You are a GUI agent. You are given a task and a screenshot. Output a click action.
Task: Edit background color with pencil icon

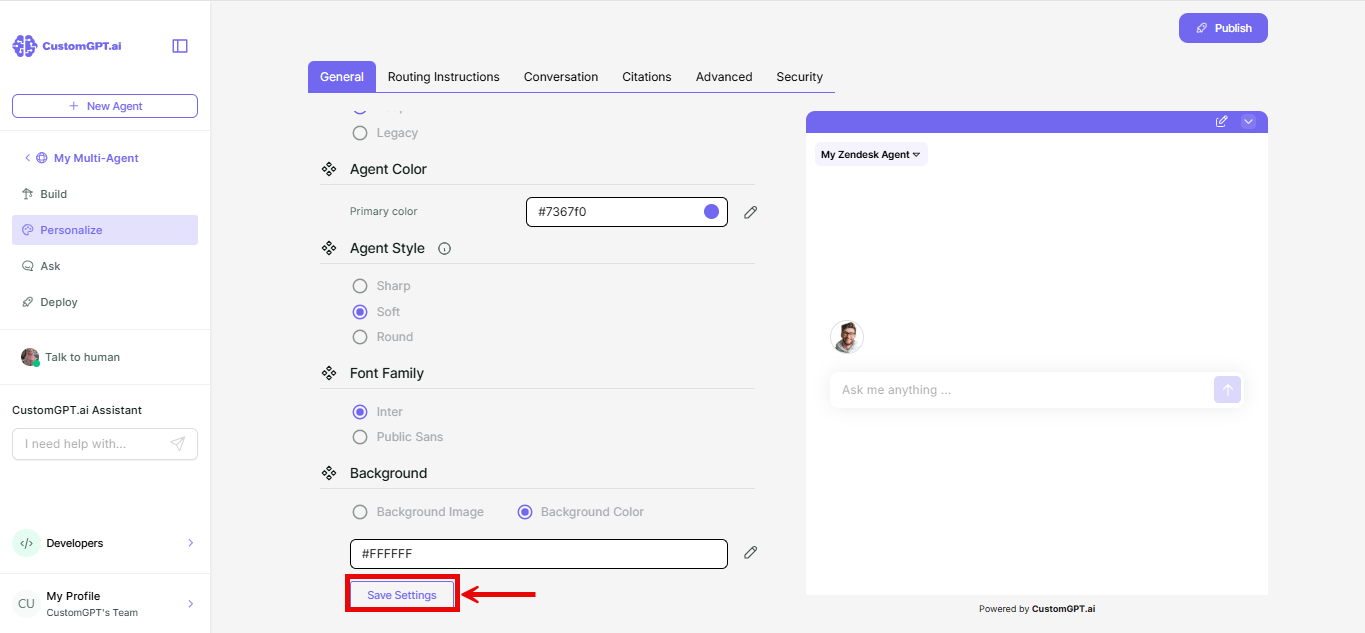tap(751, 552)
